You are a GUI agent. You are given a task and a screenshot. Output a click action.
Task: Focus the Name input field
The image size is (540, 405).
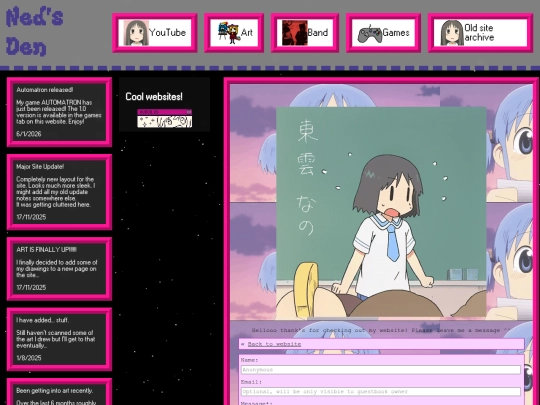(x=381, y=370)
